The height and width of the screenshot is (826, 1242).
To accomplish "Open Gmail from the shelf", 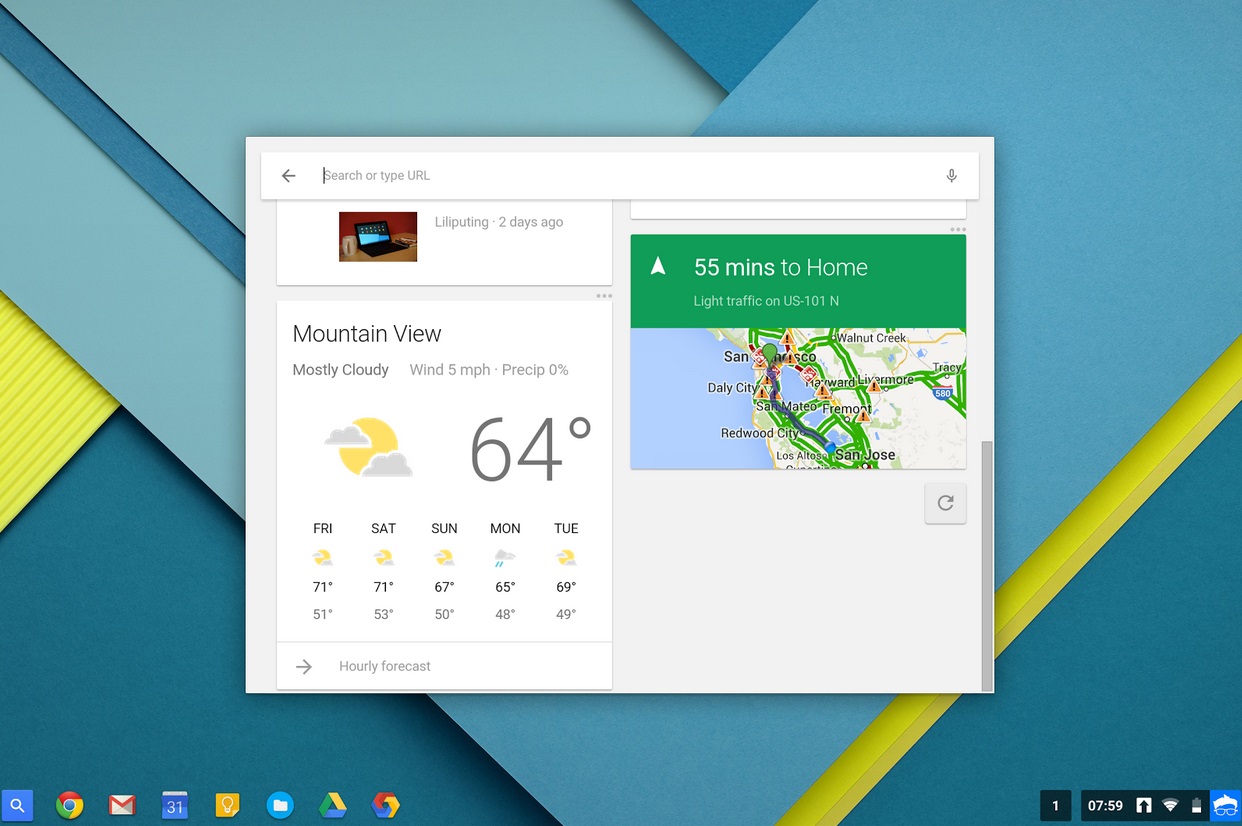I will pyautogui.click(x=122, y=805).
